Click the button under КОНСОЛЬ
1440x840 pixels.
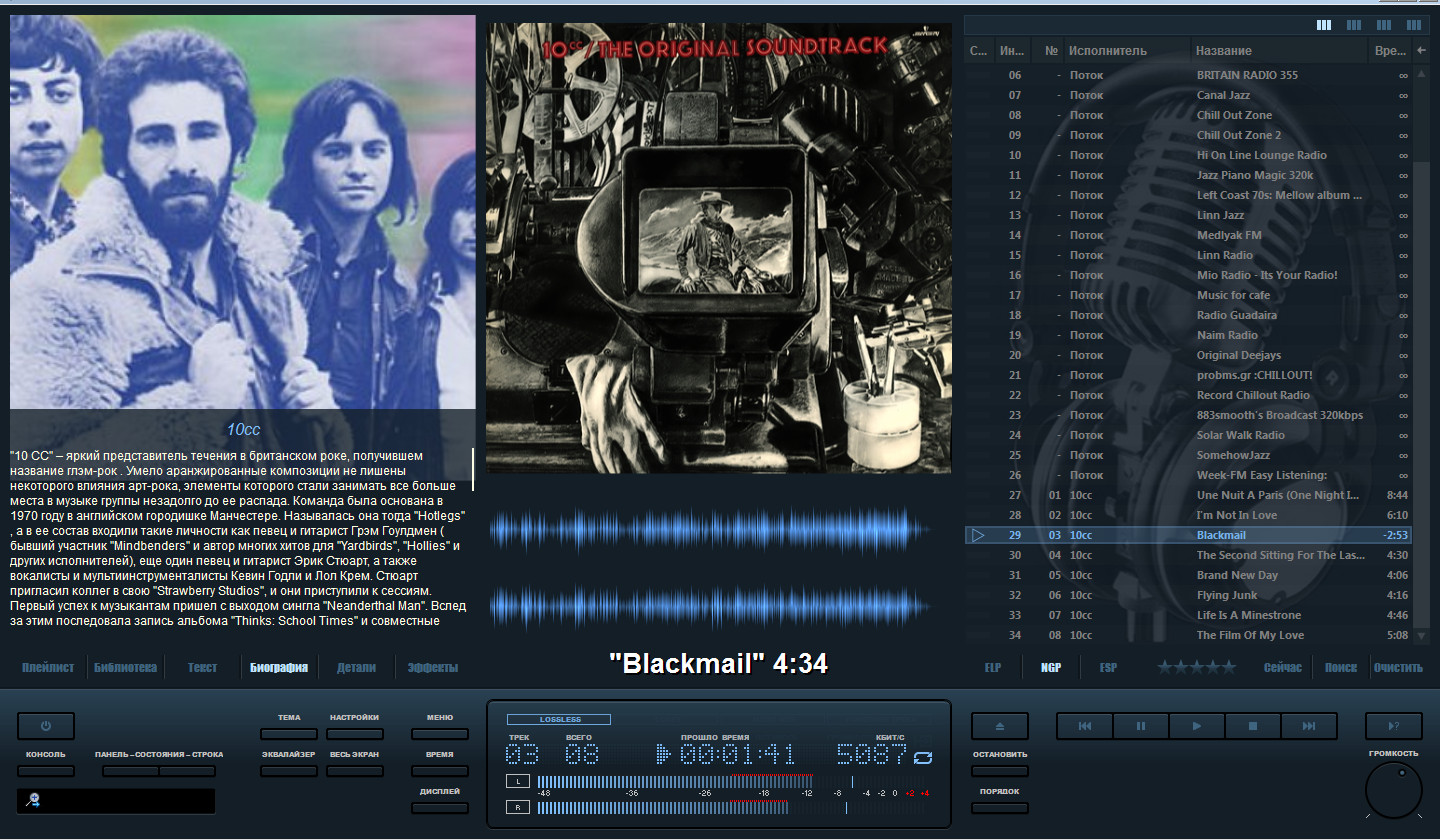45,771
